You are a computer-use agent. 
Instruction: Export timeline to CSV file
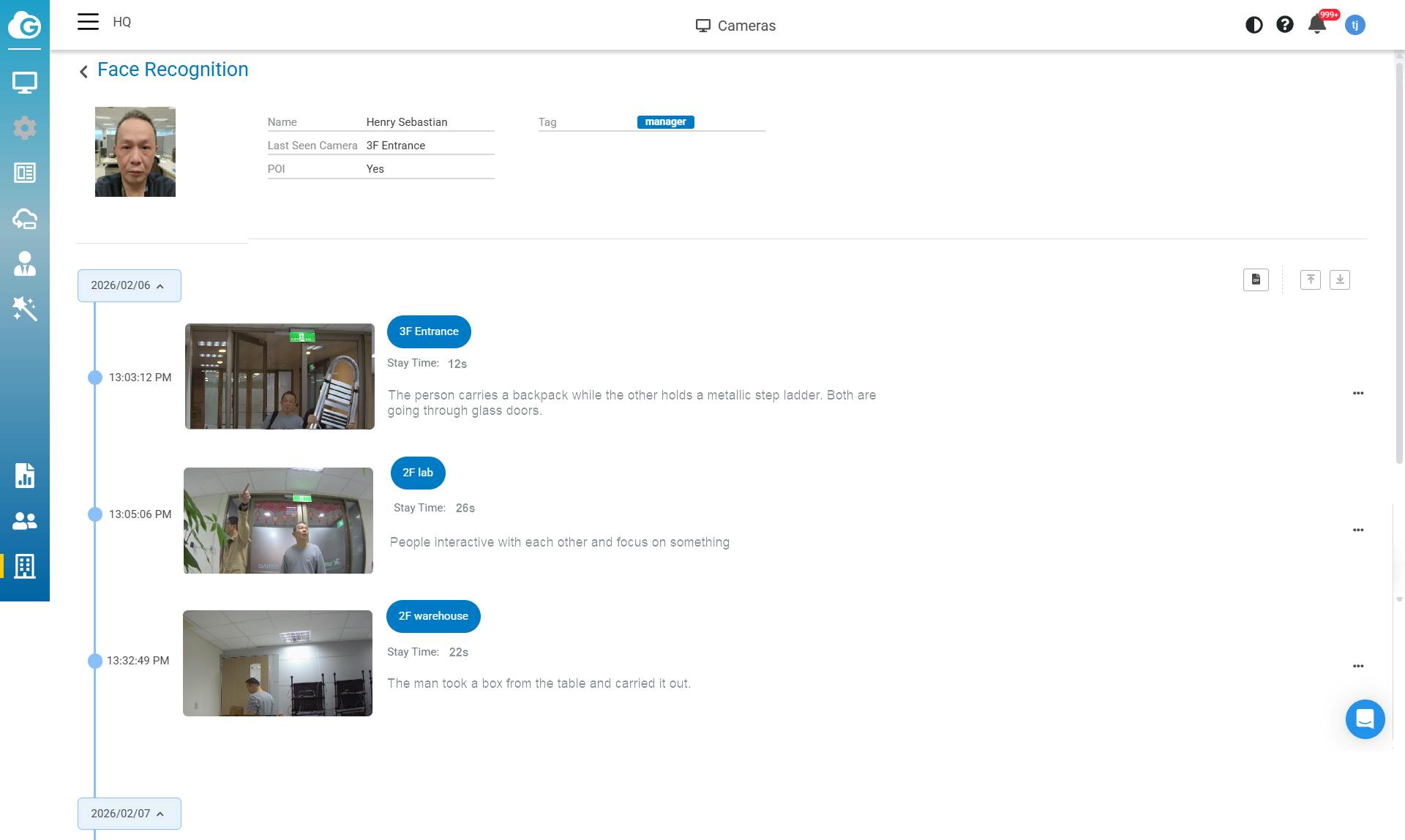[1256, 280]
